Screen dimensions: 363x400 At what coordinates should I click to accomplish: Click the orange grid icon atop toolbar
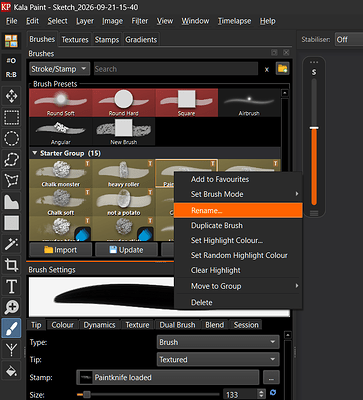click(11, 41)
